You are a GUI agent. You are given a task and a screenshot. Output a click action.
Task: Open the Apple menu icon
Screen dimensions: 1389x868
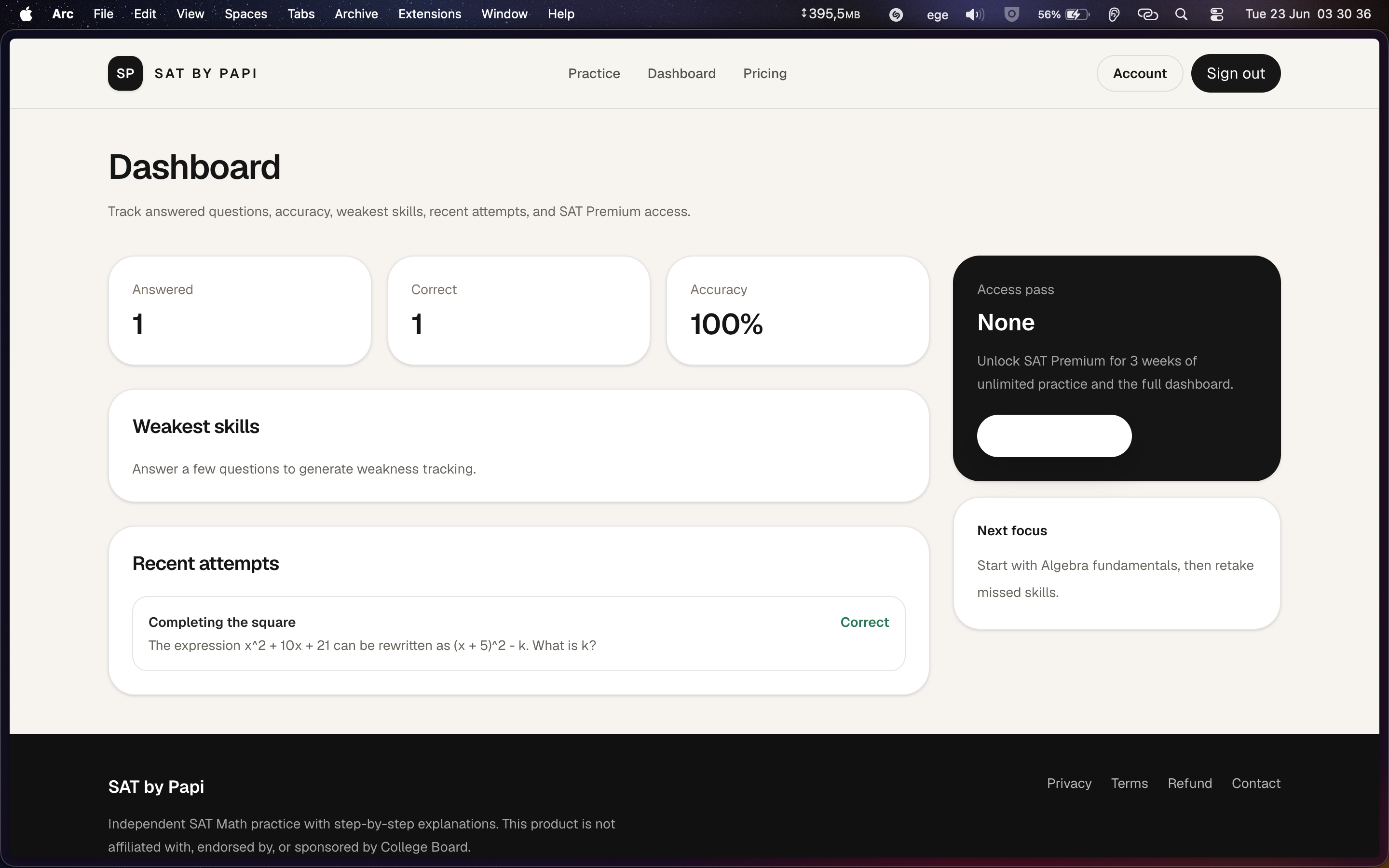point(26,14)
